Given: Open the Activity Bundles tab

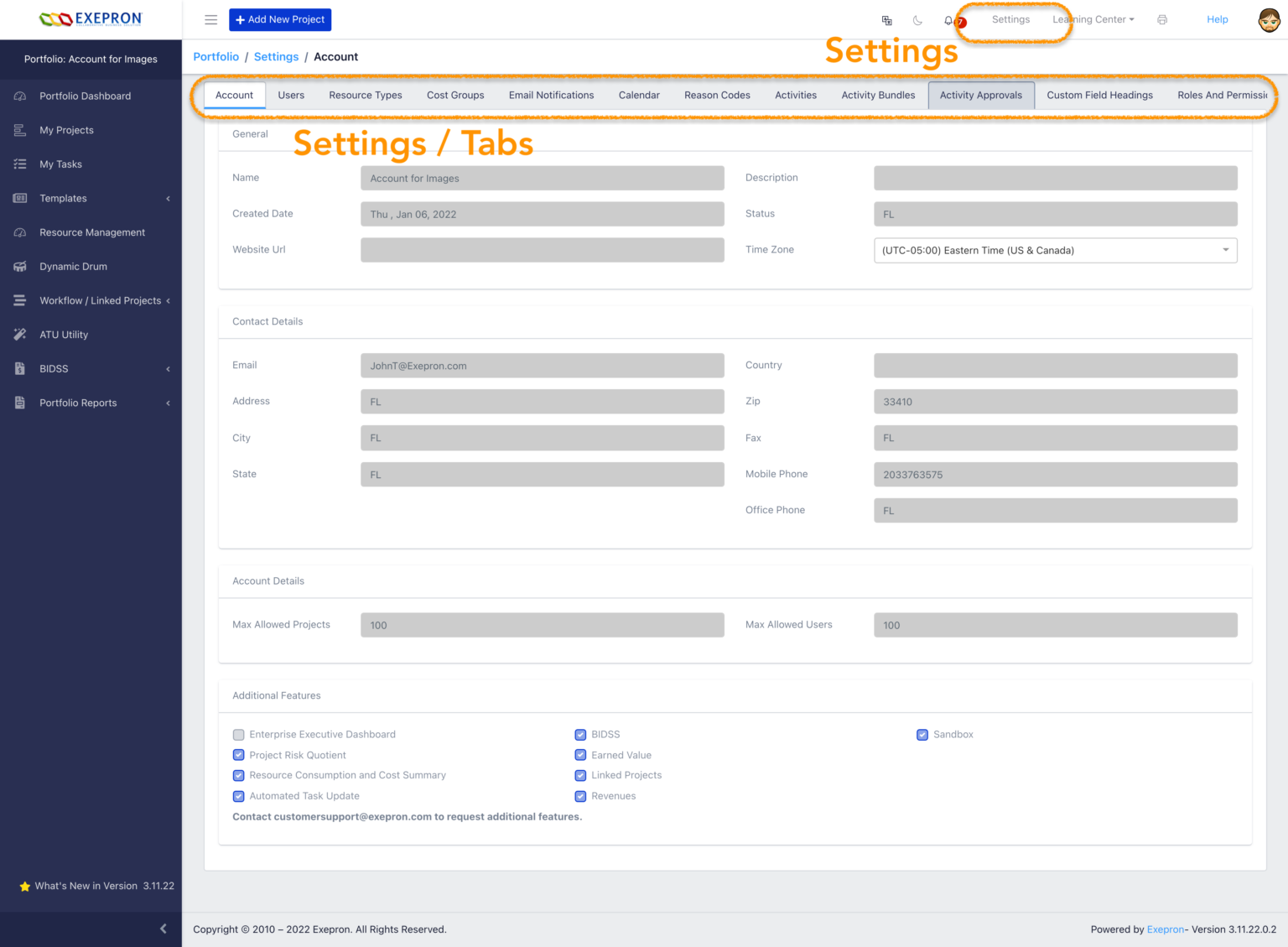Looking at the screenshot, I should (878, 95).
